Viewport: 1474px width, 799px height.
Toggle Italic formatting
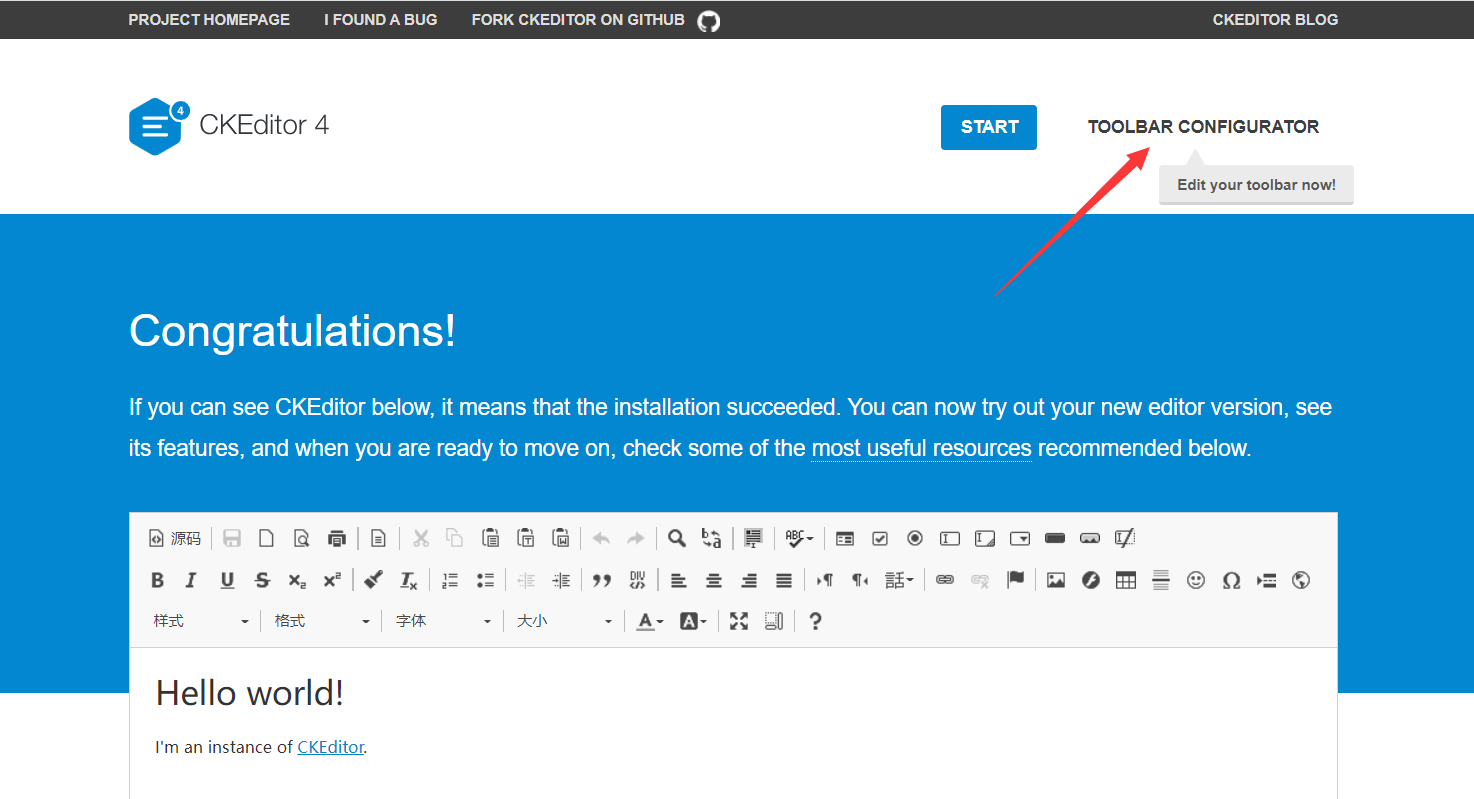(191, 580)
